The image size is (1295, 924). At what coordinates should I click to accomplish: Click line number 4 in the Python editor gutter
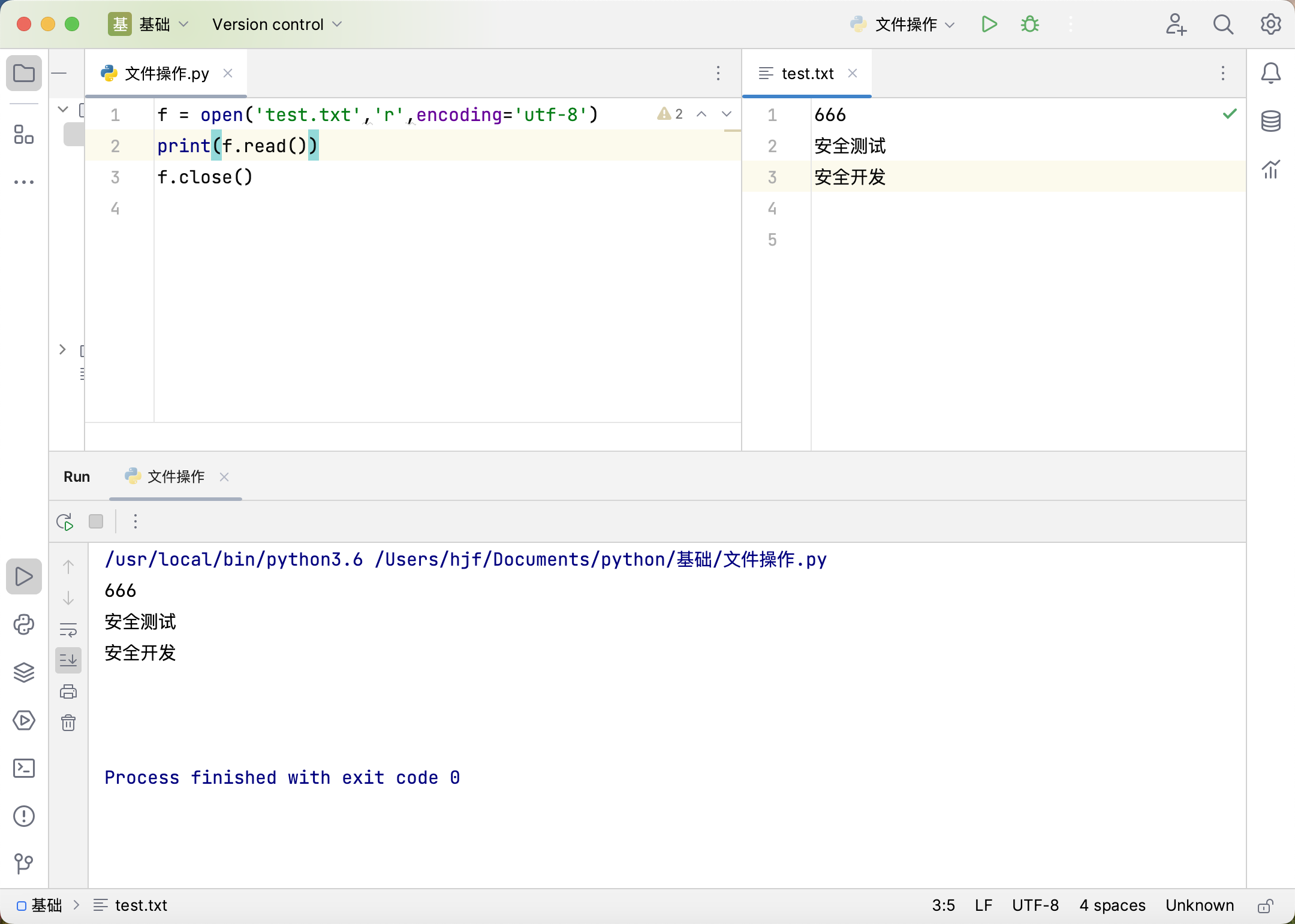pos(115,208)
